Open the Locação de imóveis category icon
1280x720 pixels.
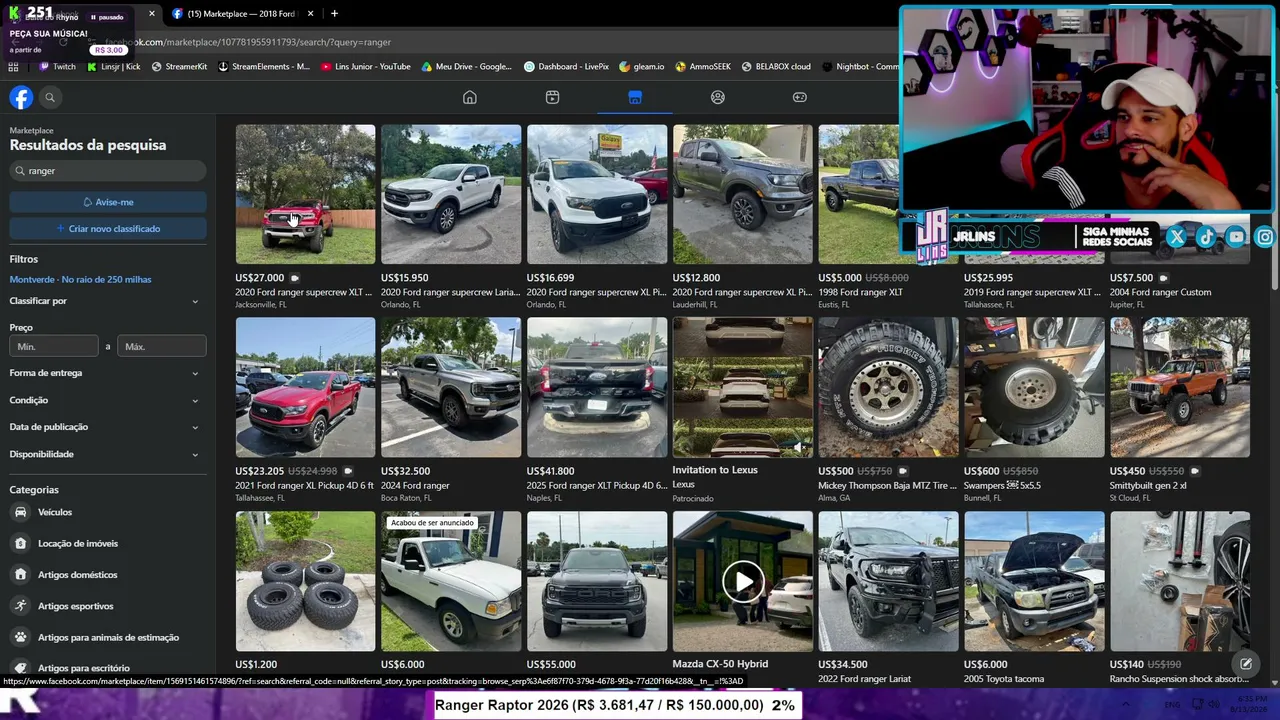point(20,543)
